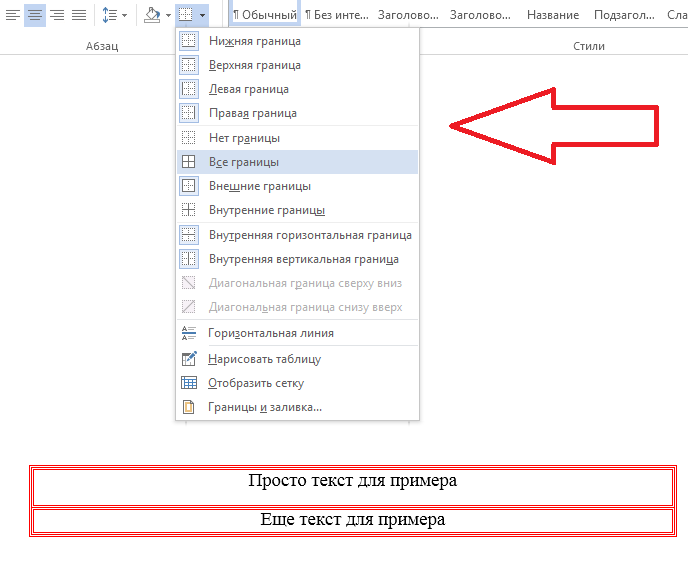The width and height of the screenshot is (688, 569).
Task: Select 'Нижняя граница' from borders menu
Action: coord(254,41)
